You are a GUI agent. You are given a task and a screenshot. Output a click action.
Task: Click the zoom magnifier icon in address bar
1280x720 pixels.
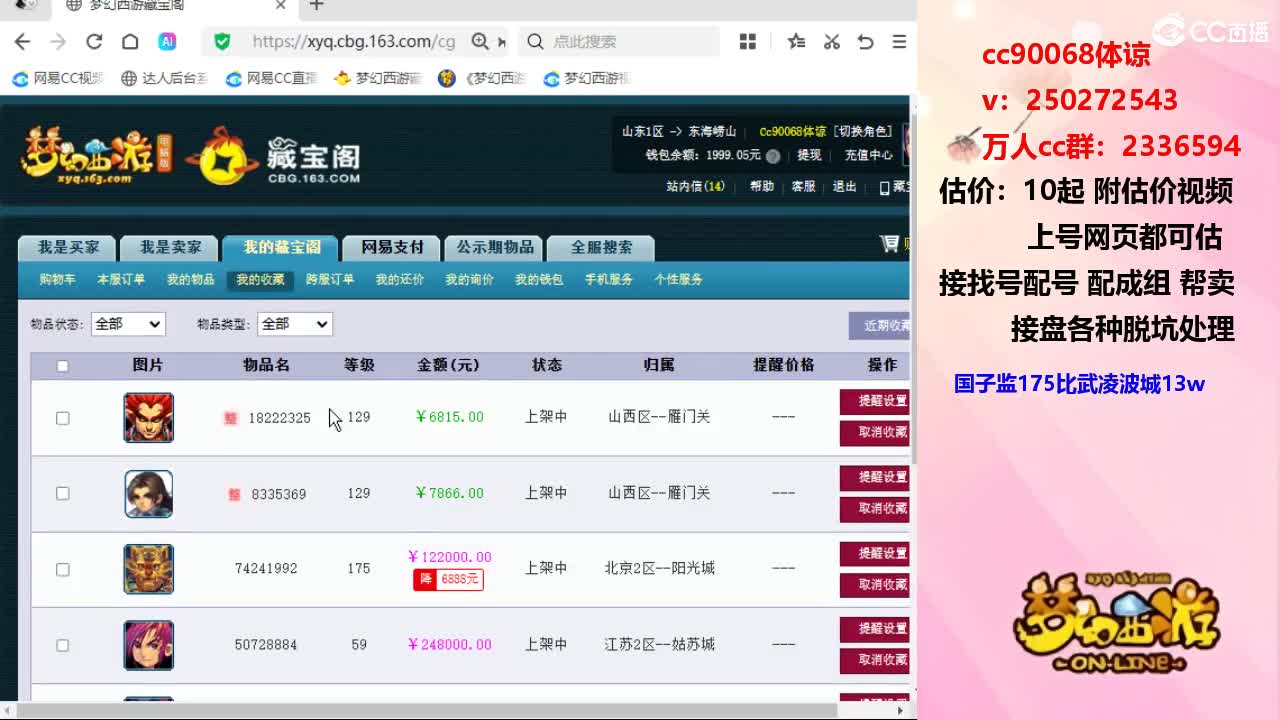[x=480, y=41]
